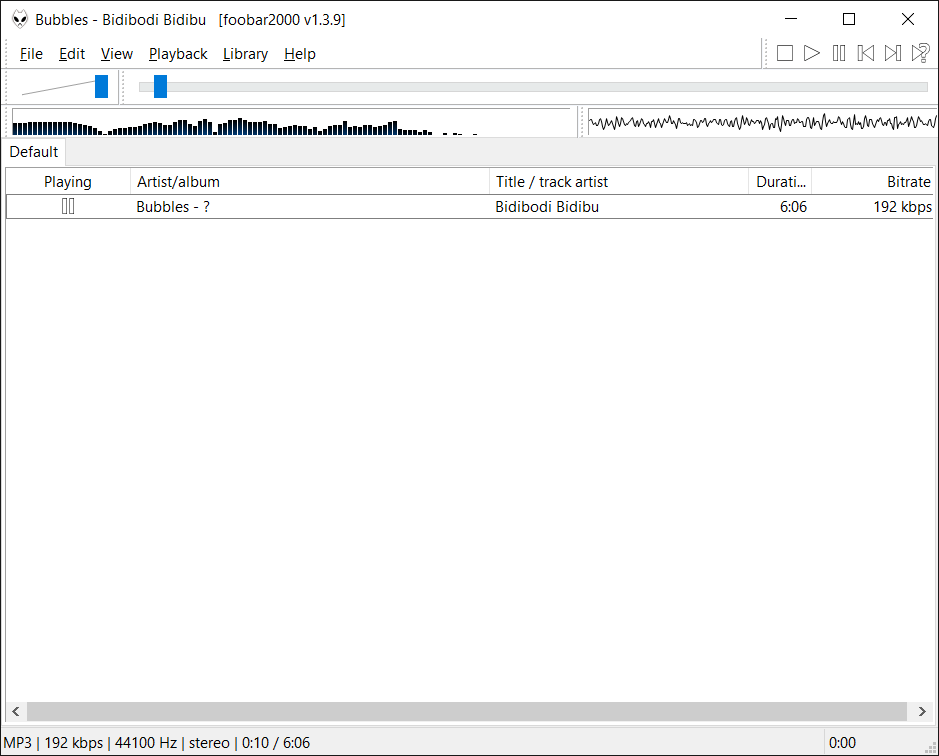Open the Playback menu

pos(178,54)
